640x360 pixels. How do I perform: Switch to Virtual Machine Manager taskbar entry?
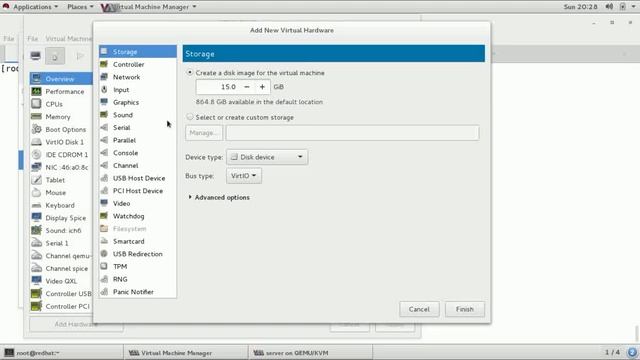(186, 353)
